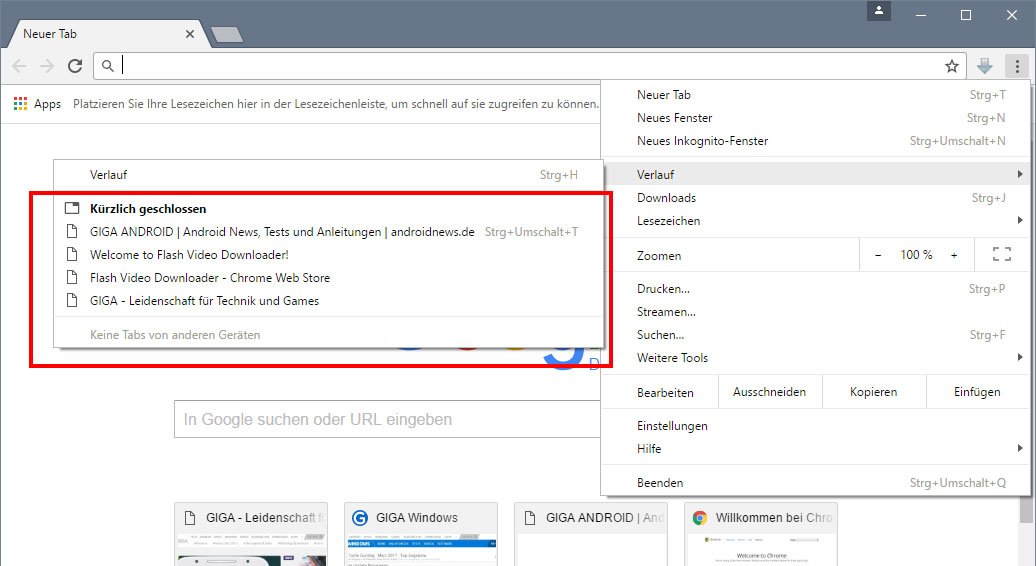Select Neuer Tab in the Chrome menu
The image size is (1036, 566).
815,95
